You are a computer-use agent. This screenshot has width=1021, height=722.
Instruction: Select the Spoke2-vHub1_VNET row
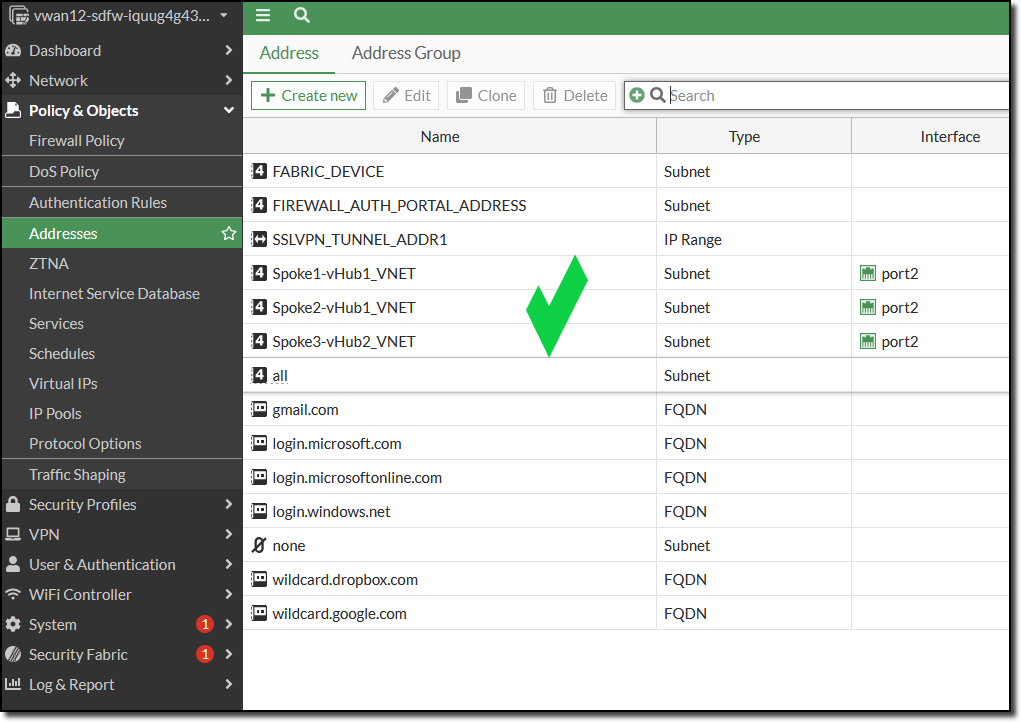pos(626,307)
